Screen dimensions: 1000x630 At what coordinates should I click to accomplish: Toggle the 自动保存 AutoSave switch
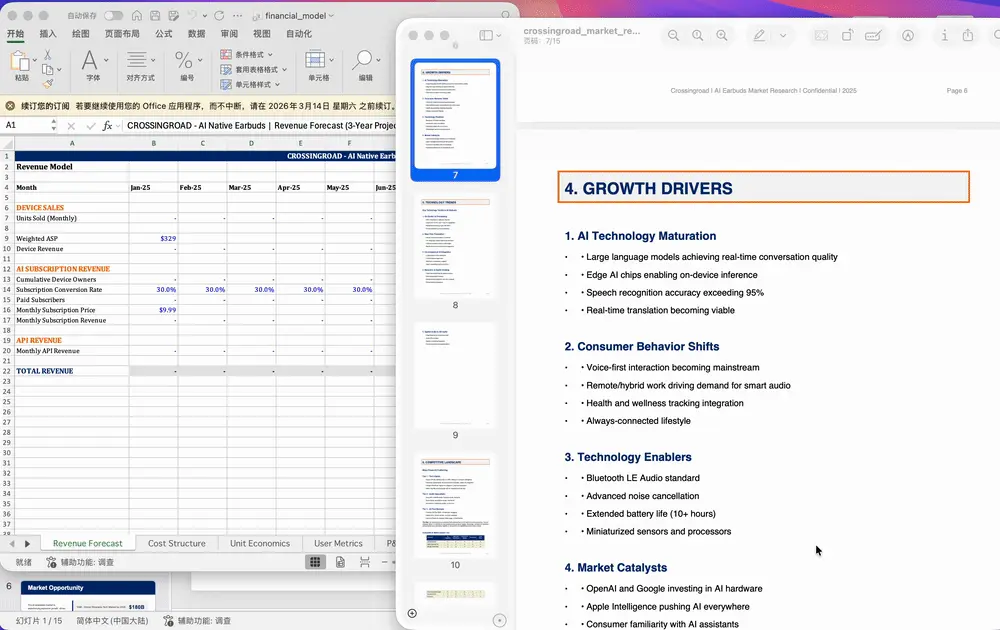click(113, 16)
